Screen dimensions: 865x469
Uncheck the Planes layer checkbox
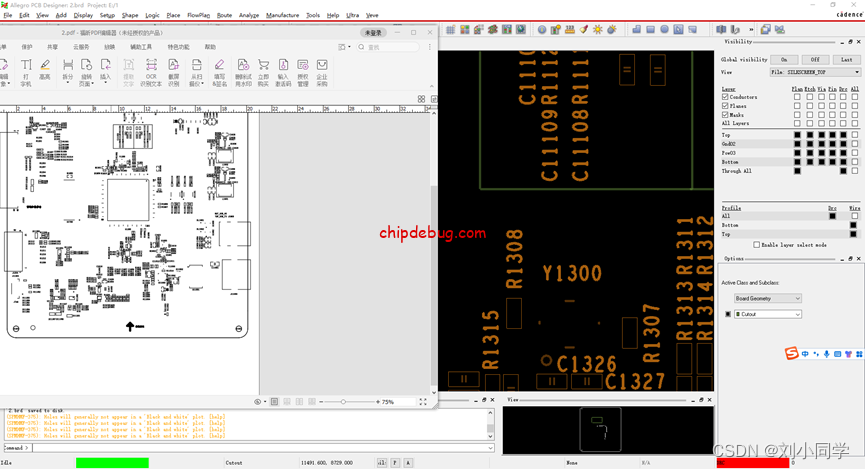tap(725, 106)
